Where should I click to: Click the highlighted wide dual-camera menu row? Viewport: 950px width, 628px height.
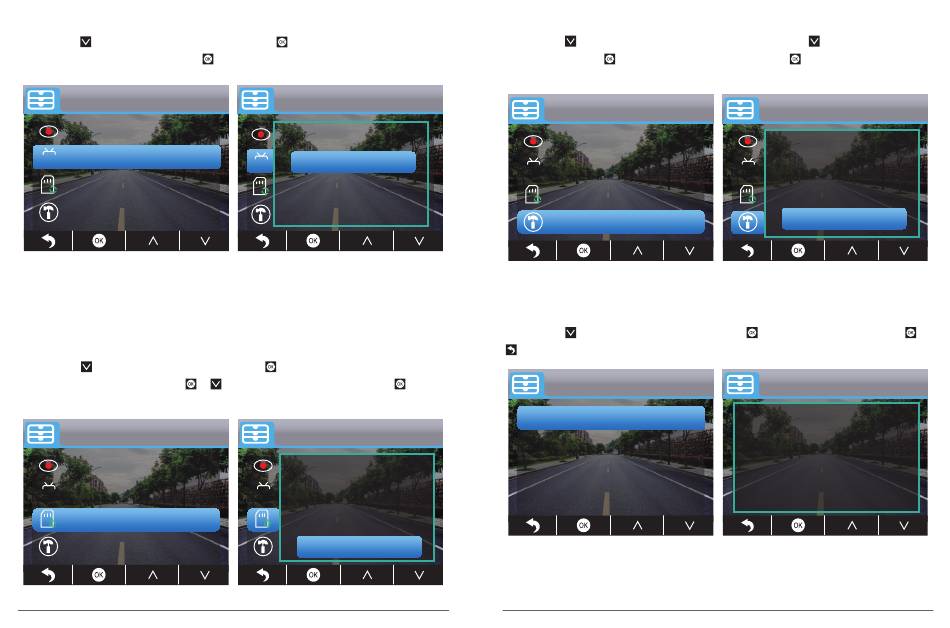point(127,157)
